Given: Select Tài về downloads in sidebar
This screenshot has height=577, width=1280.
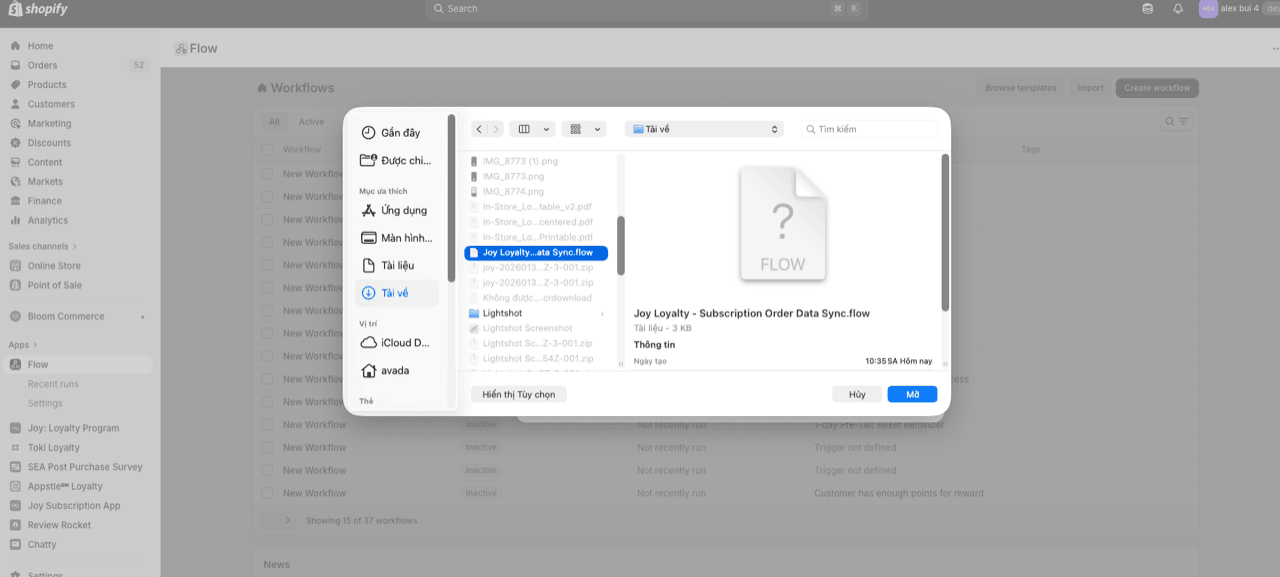Looking at the screenshot, I should point(397,293).
